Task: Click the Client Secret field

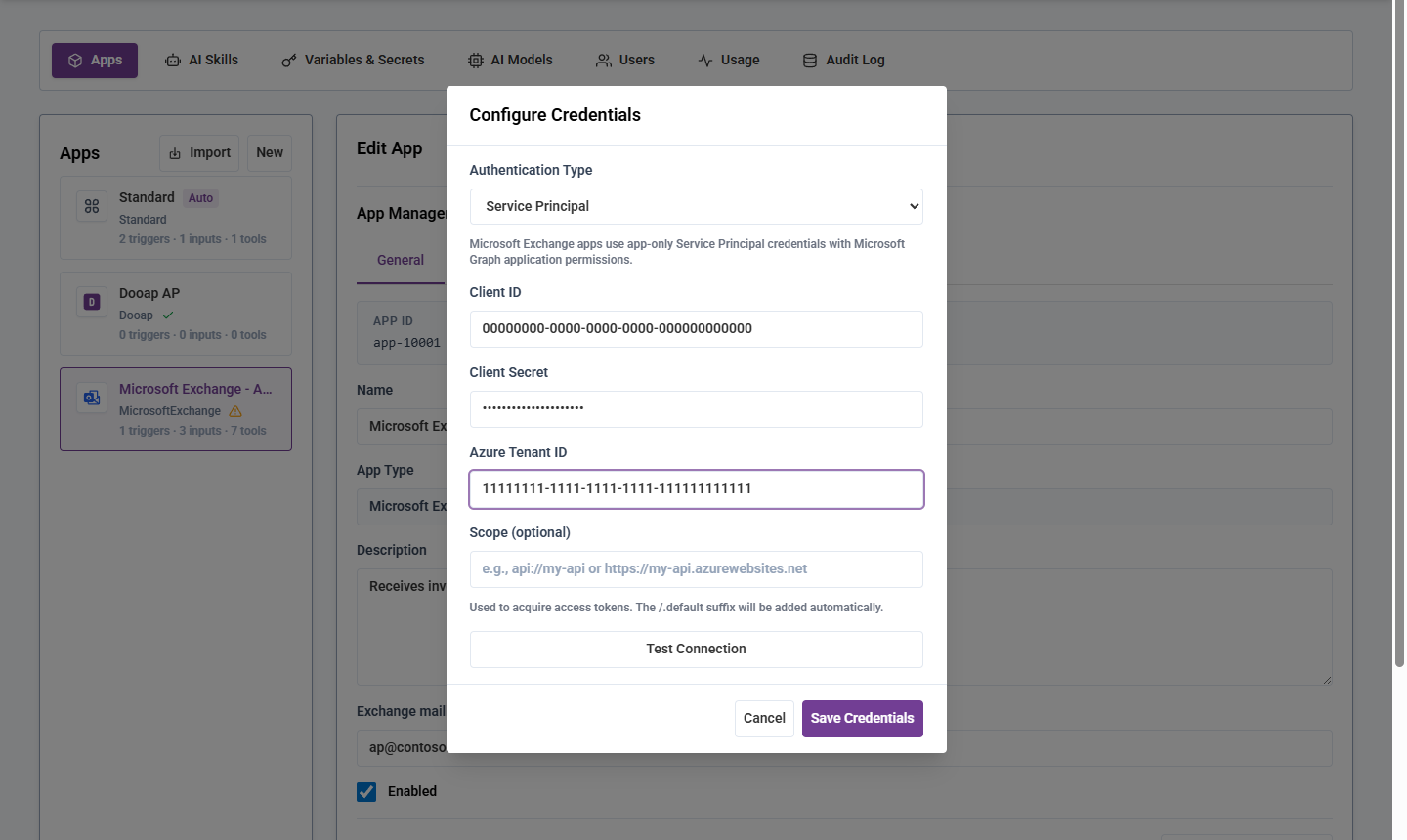Action: (x=697, y=409)
